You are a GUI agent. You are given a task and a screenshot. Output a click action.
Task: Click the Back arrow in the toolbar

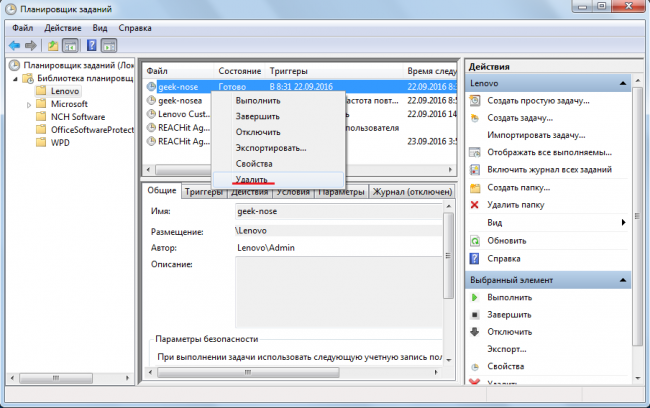tap(13, 46)
